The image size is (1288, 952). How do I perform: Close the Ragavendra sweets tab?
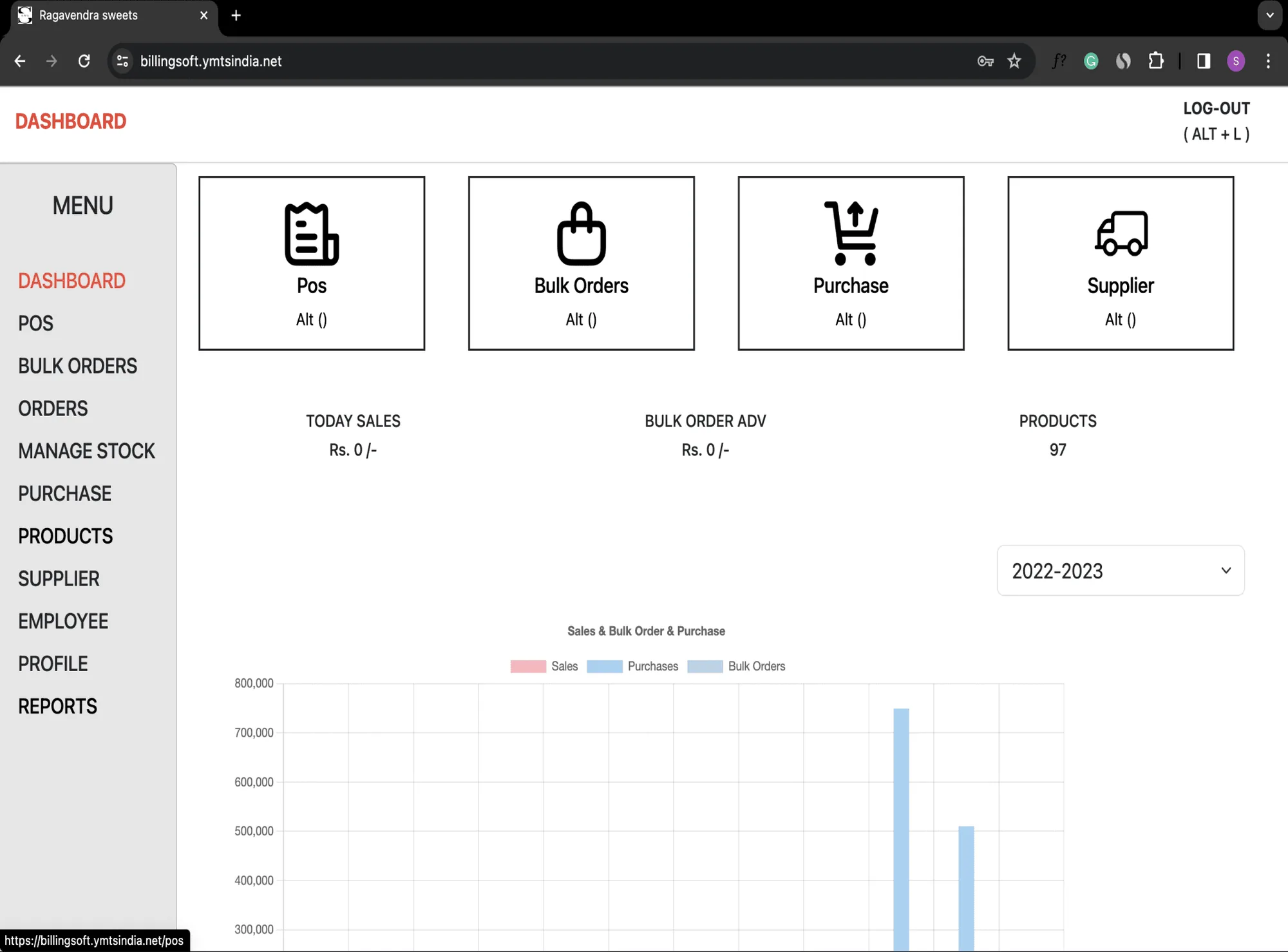(x=204, y=15)
